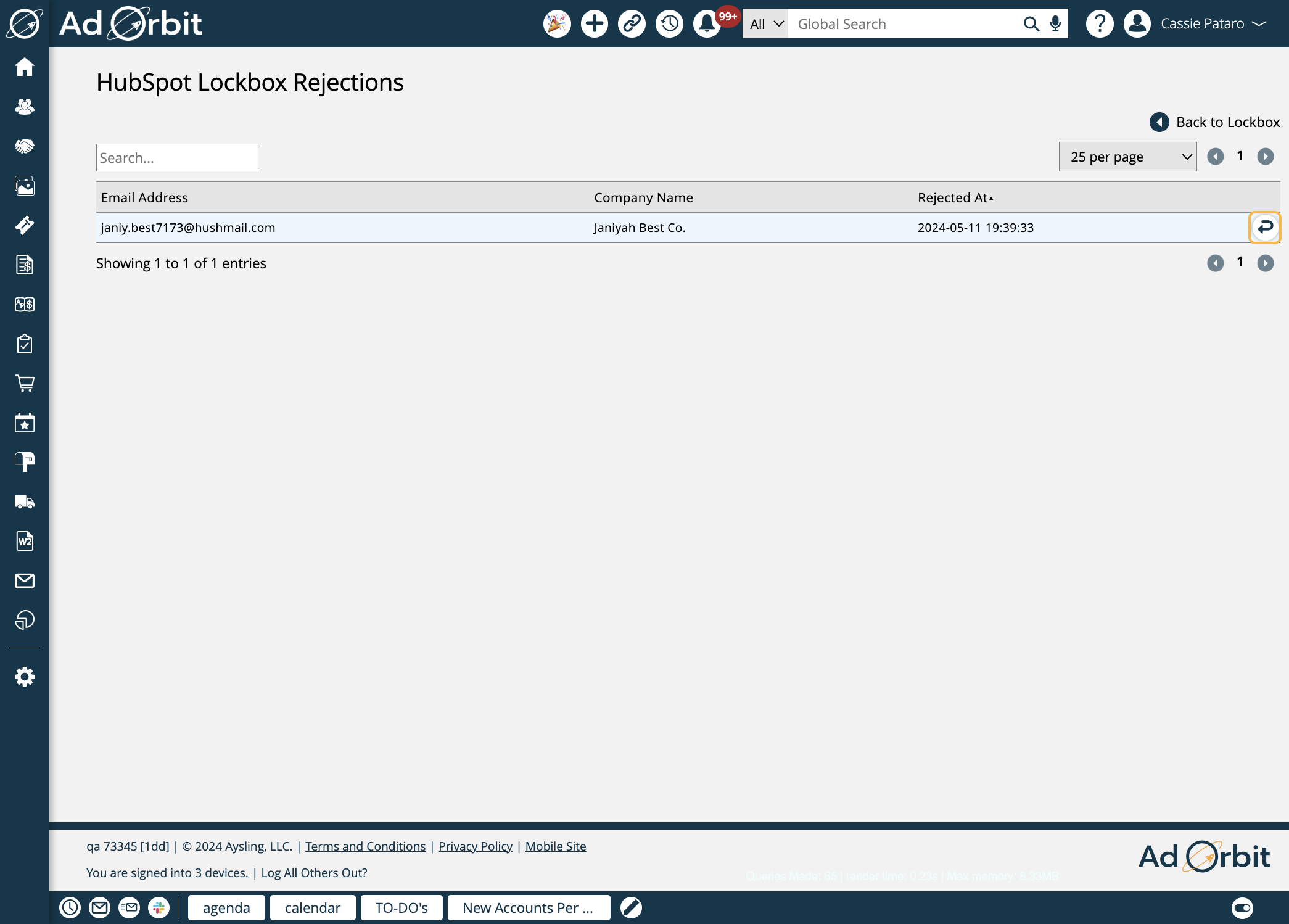Open the Slack icon in the bottom bar
1289x924 pixels.
(159, 907)
